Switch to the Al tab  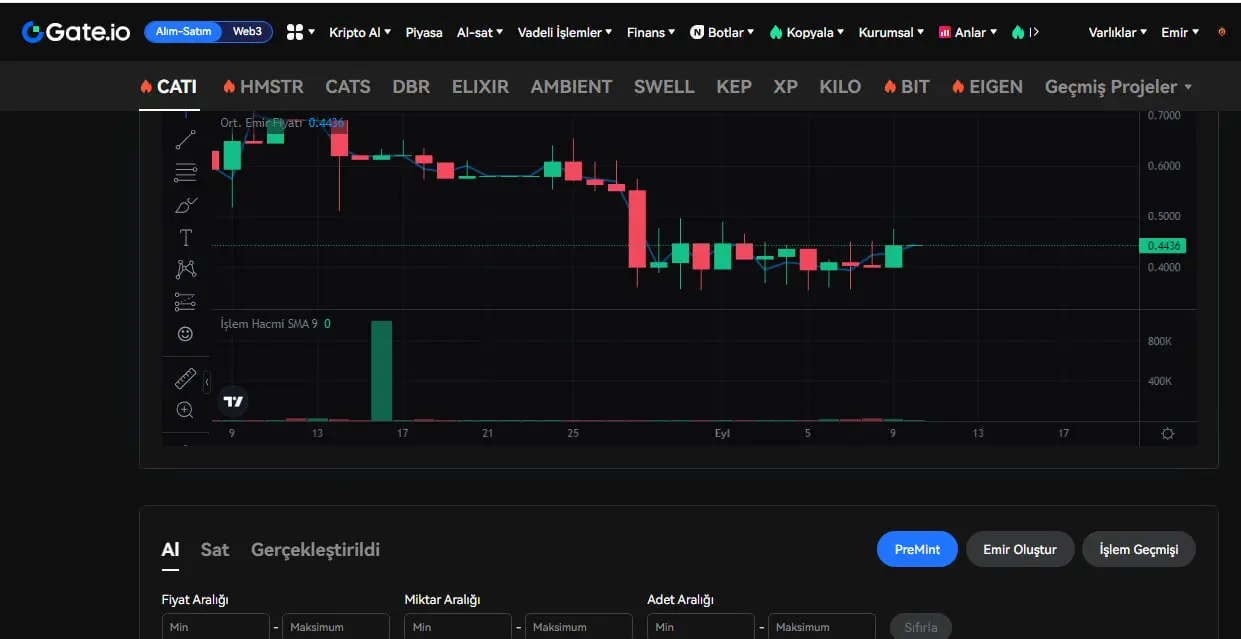pyautogui.click(x=171, y=549)
